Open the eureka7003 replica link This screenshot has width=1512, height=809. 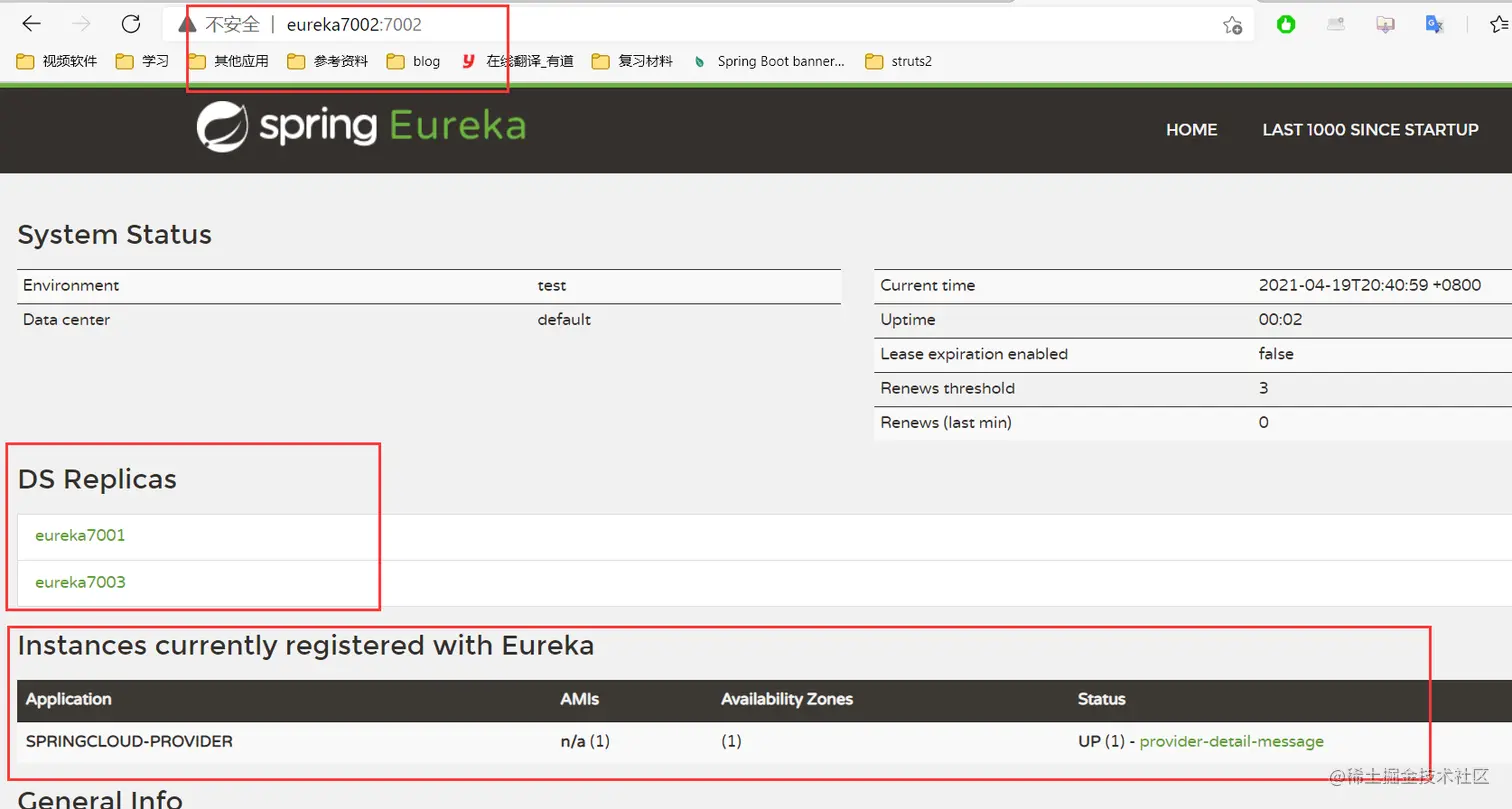pos(80,581)
